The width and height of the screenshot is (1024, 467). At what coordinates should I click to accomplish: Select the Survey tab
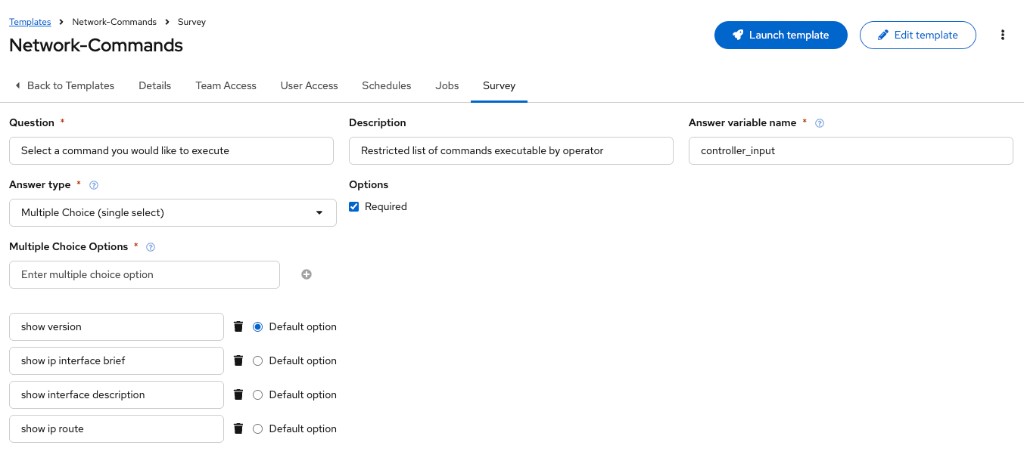click(499, 86)
